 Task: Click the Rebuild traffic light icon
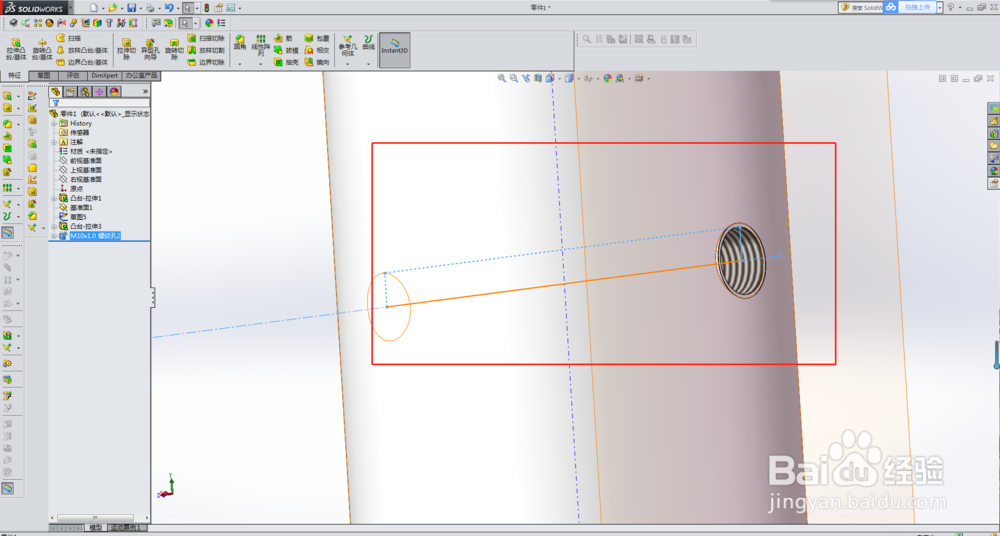(207, 8)
